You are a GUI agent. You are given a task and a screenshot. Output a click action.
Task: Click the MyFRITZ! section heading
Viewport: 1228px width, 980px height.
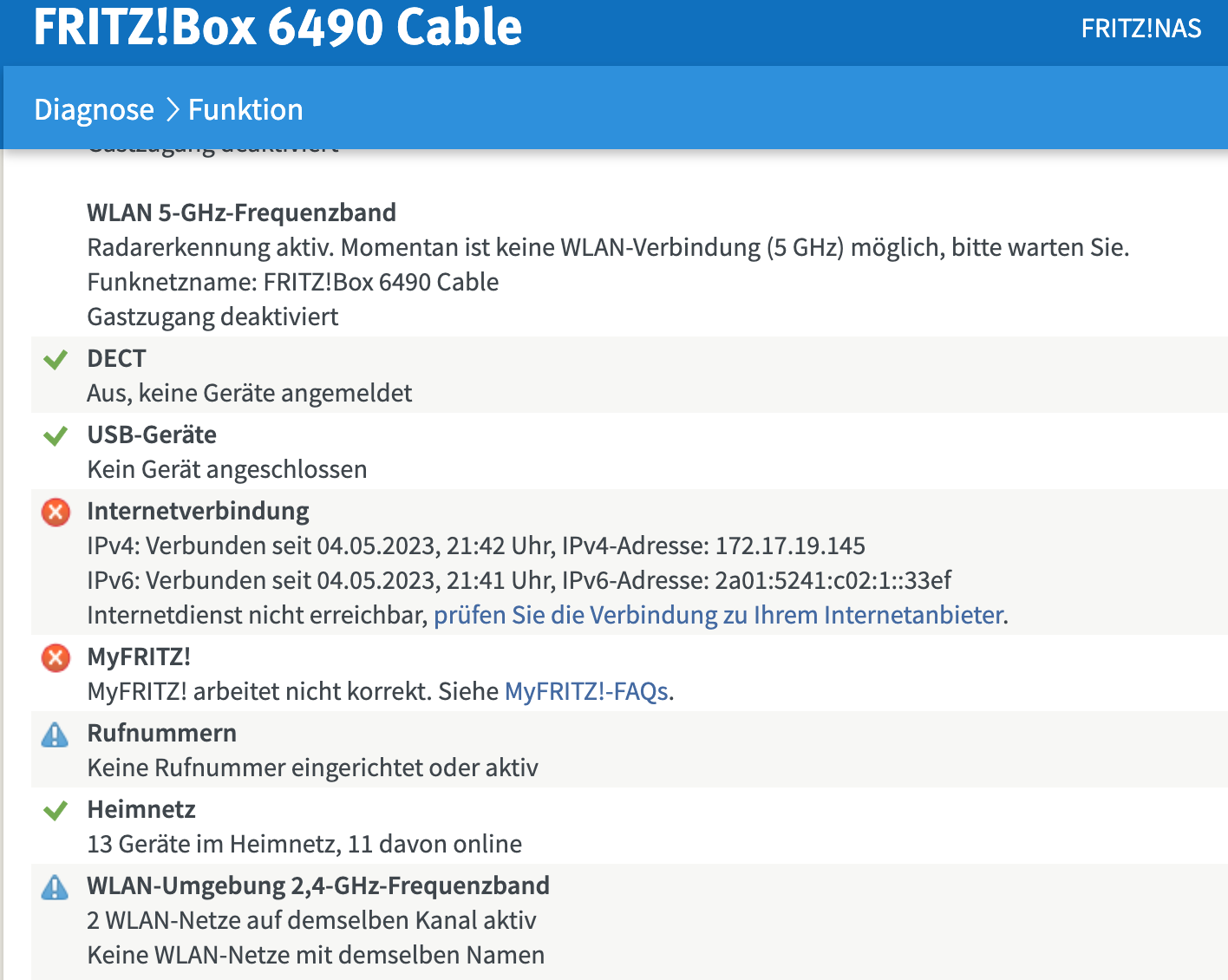click(x=139, y=657)
